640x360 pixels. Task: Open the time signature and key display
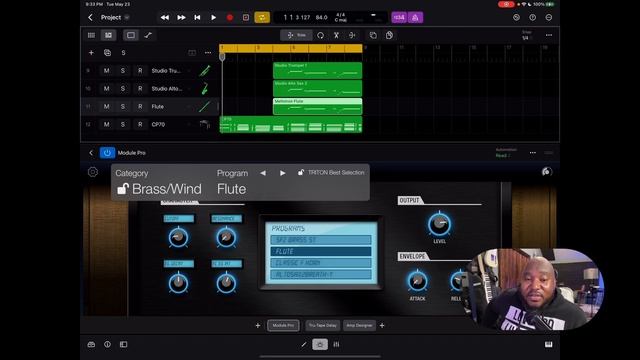[340, 18]
